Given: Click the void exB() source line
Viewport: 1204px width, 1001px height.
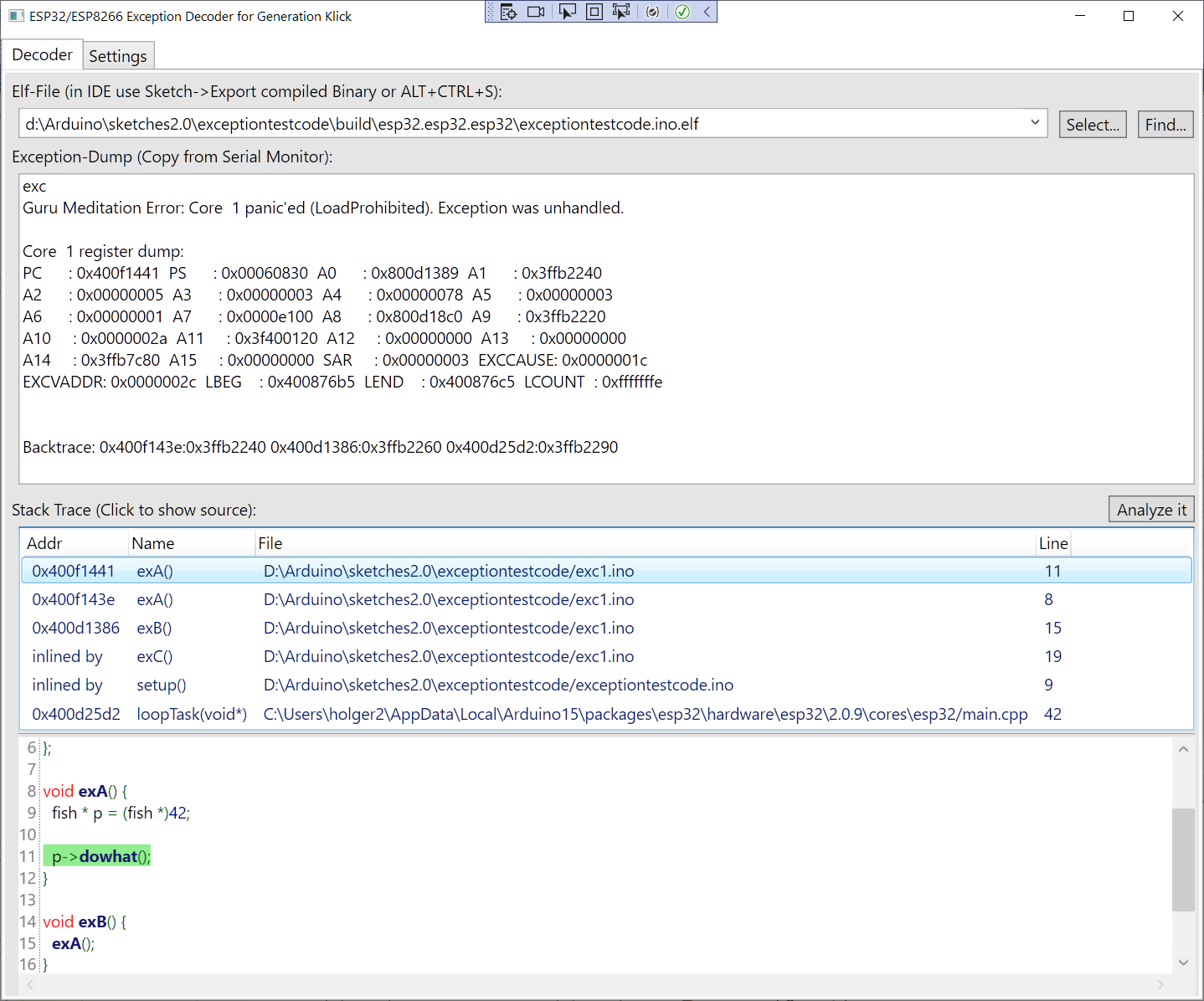Looking at the screenshot, I should click(x=85, y=921).
